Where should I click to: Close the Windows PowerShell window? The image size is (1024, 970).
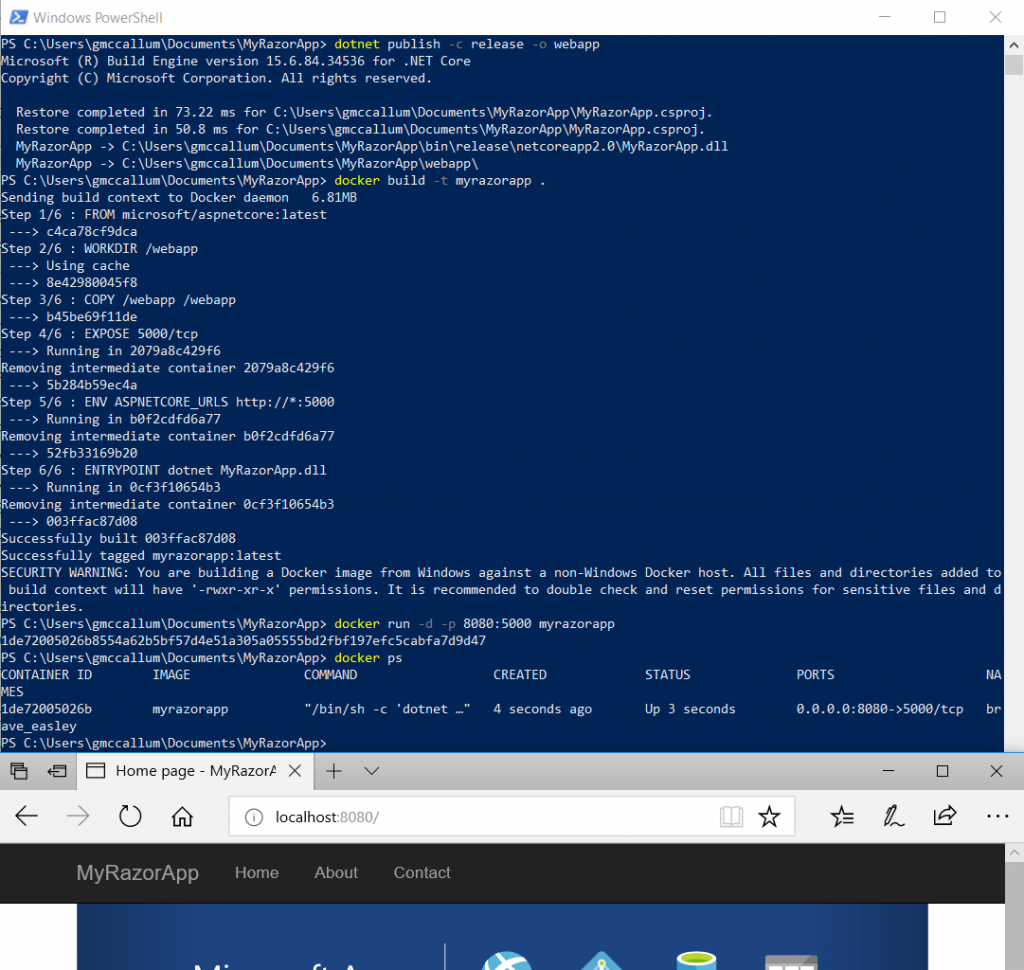click(995, 17)
